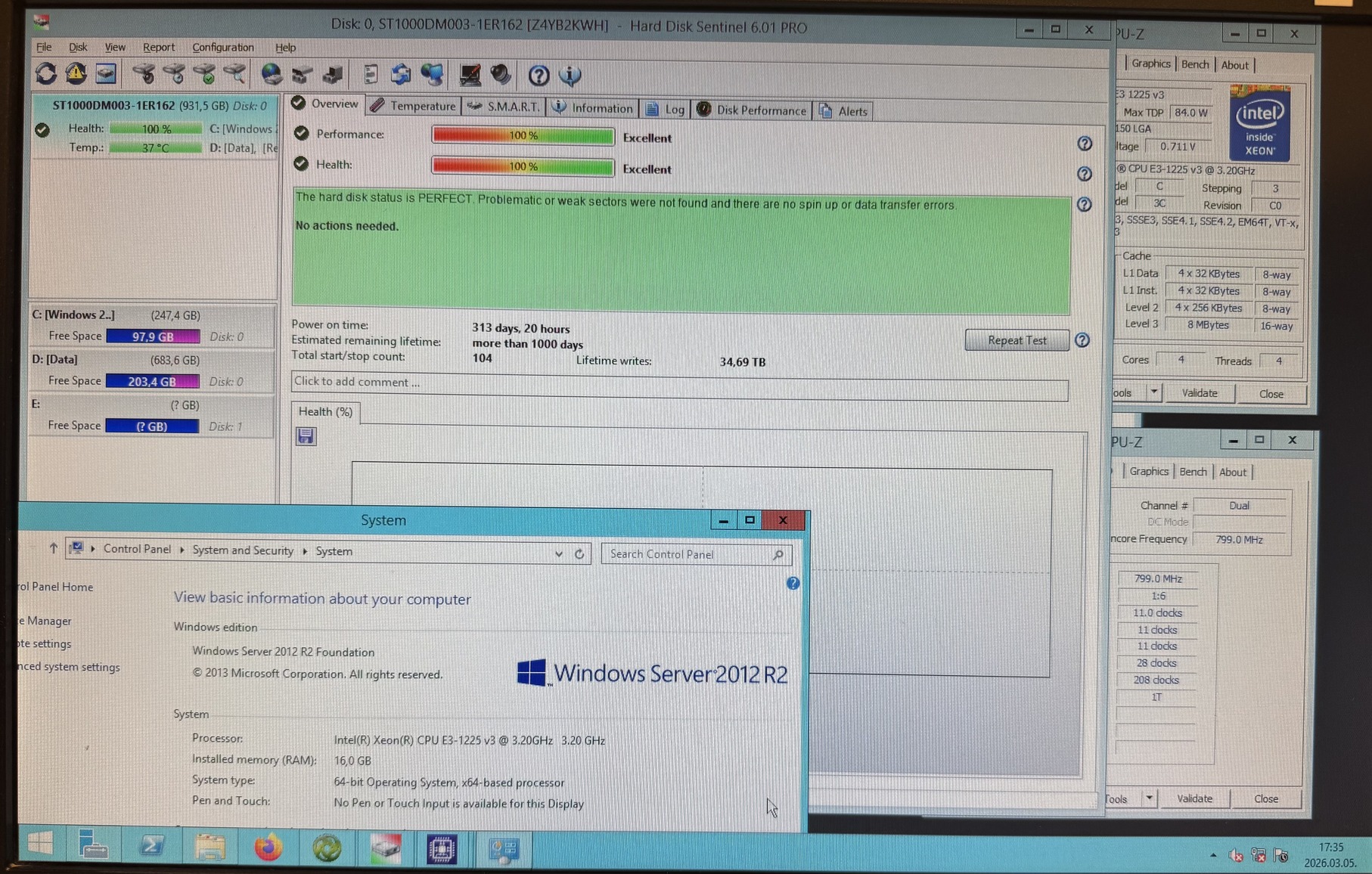Click the Hard Disk Sentinel taskbar icon

coord(385,848)
